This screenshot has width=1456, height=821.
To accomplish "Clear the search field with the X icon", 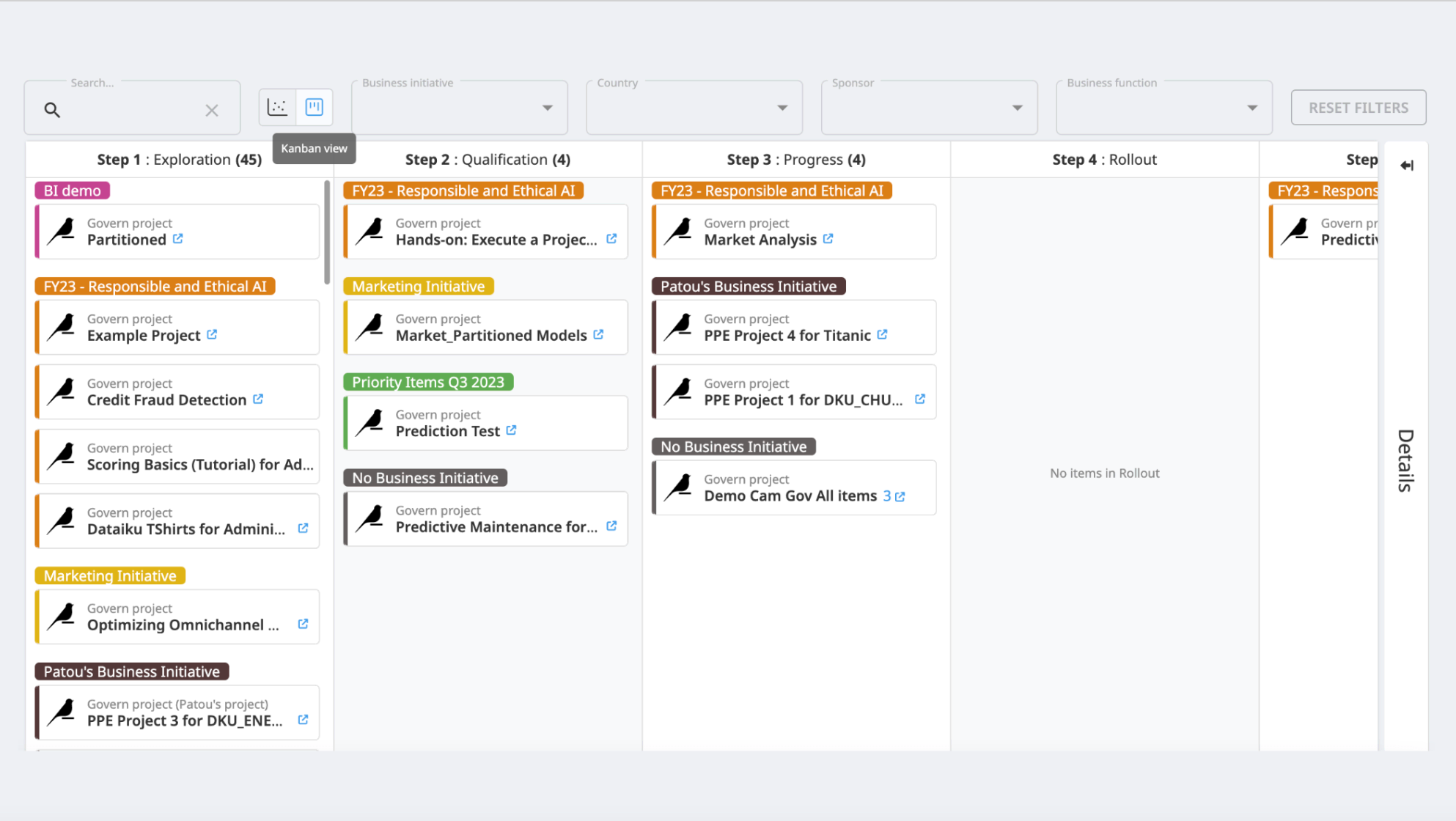I will click(212, 110).
